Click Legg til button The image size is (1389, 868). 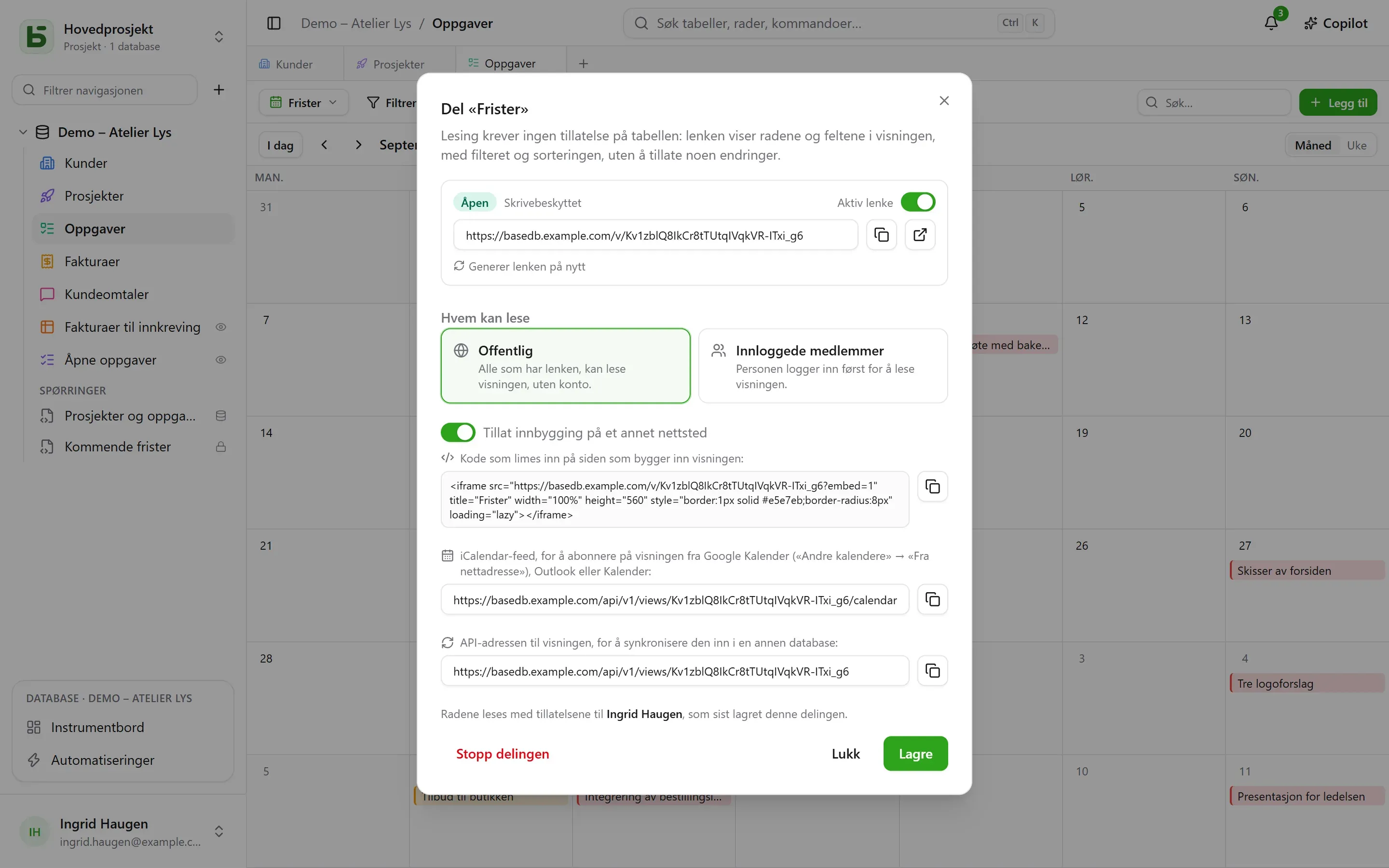1338,103
